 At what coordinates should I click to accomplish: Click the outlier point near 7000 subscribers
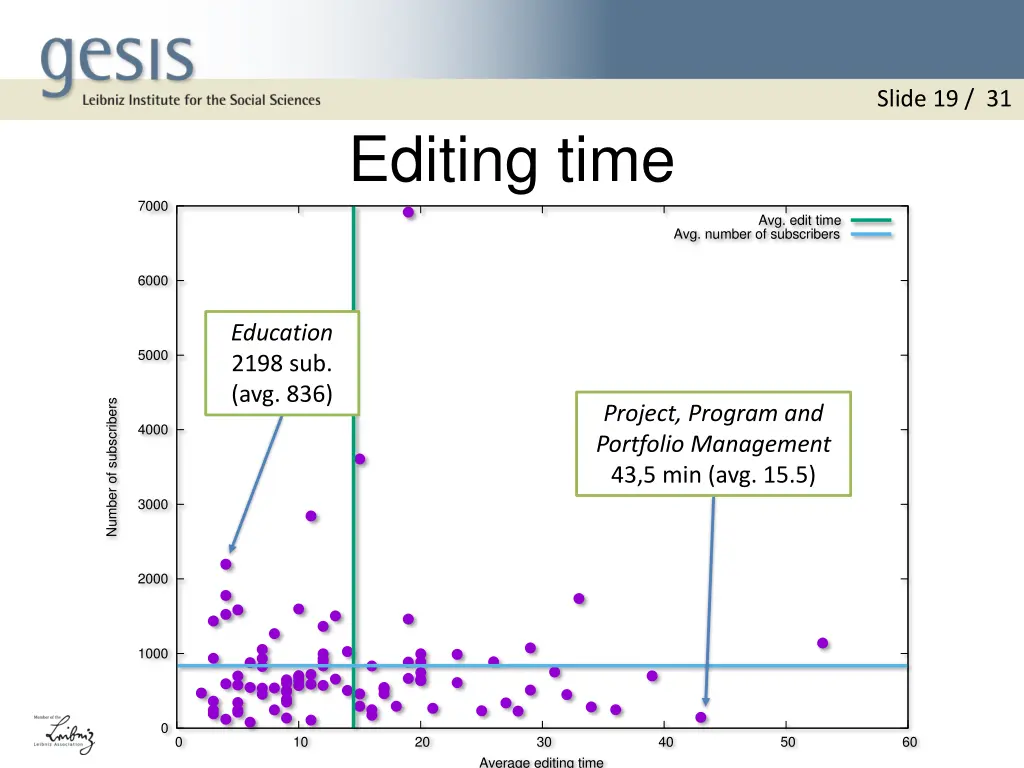coord(408,212)
